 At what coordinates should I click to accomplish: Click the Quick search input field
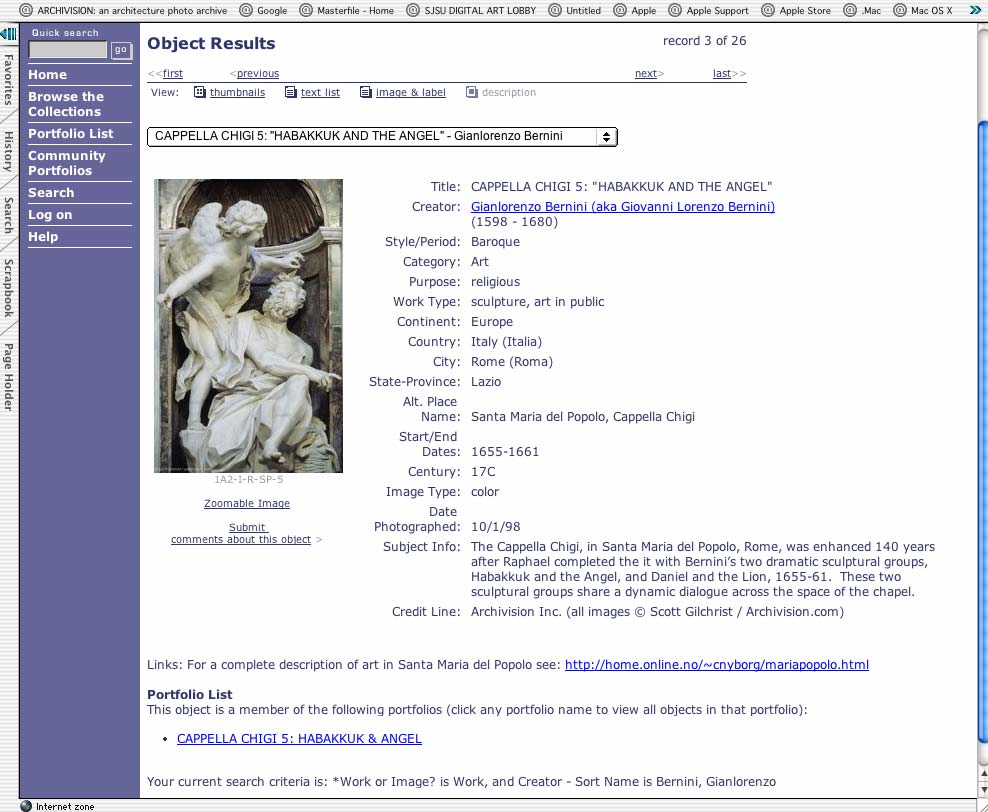click(x=67, y=50)
